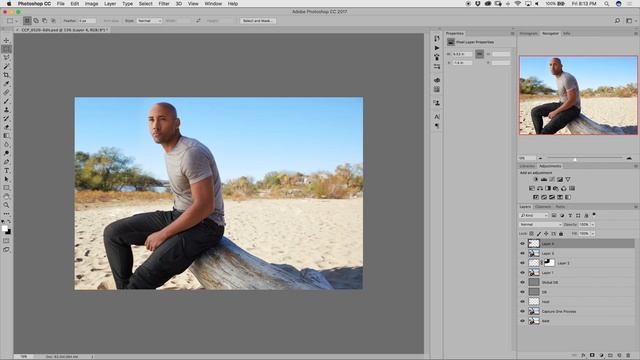
Task: Open the Filter menu
Action: 164,4
